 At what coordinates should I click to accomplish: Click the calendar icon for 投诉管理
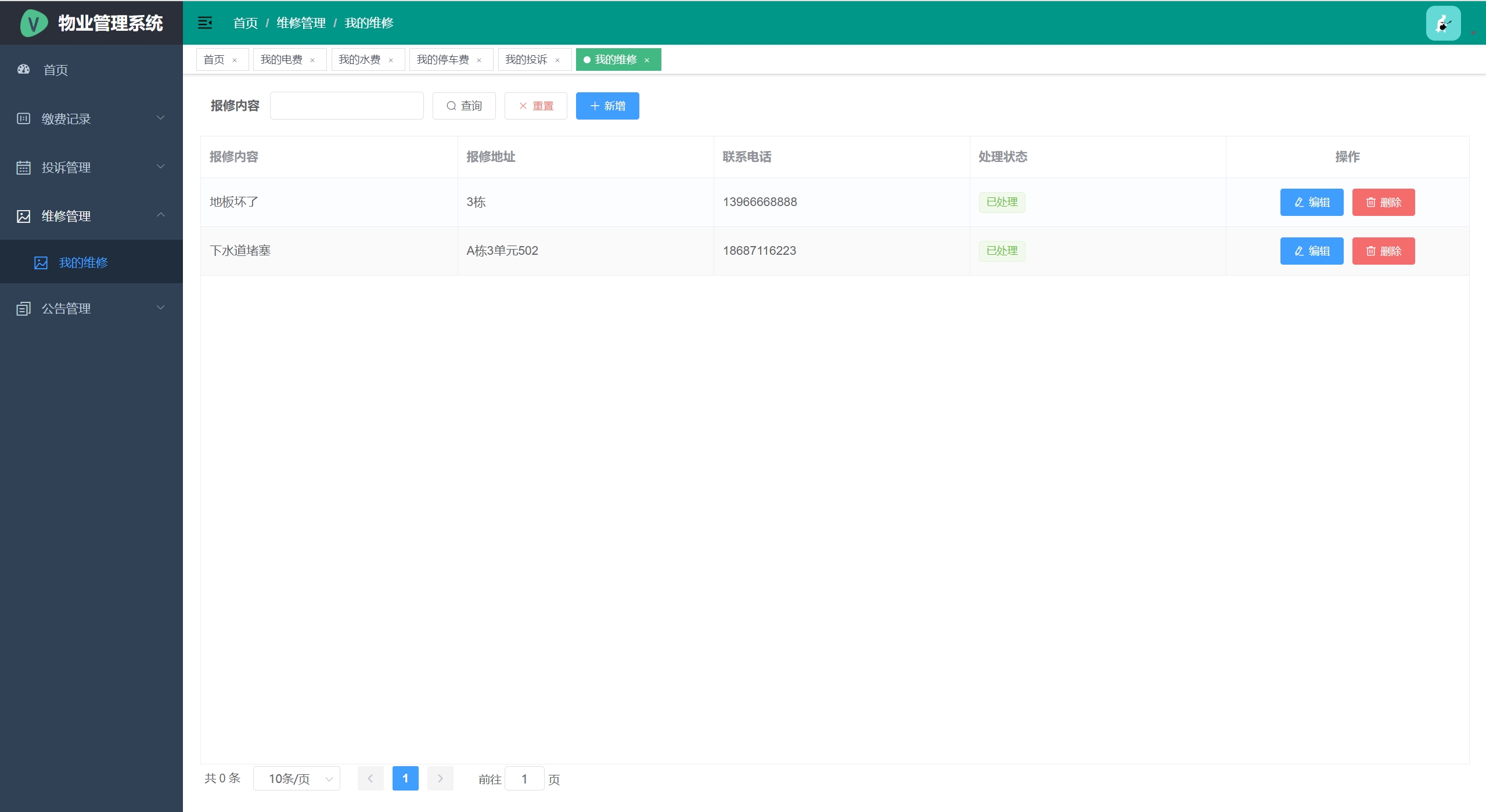pos(23,168)
